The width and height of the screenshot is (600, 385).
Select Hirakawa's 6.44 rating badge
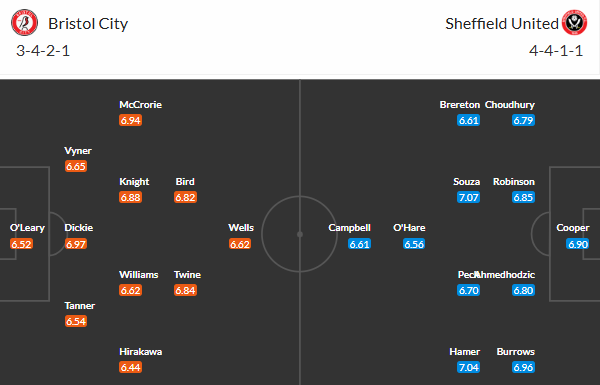[130, 367]
